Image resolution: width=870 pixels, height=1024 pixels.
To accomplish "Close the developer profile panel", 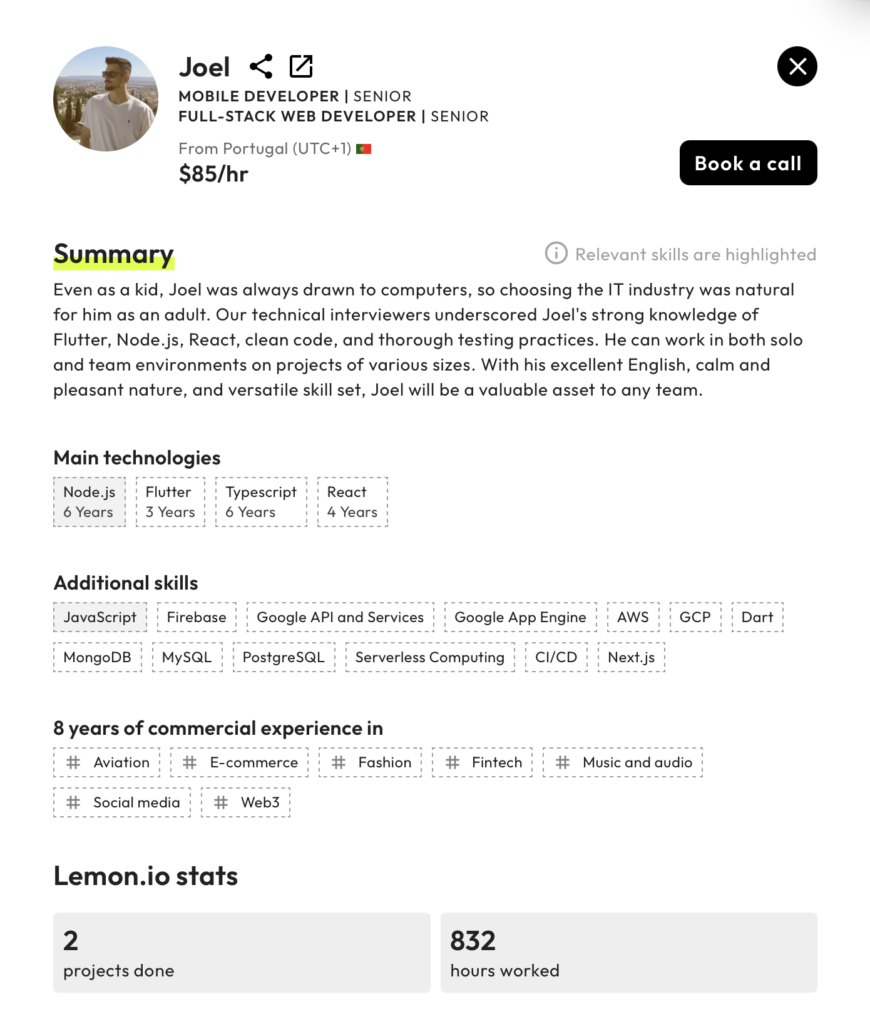I will [x=797, y=67].
